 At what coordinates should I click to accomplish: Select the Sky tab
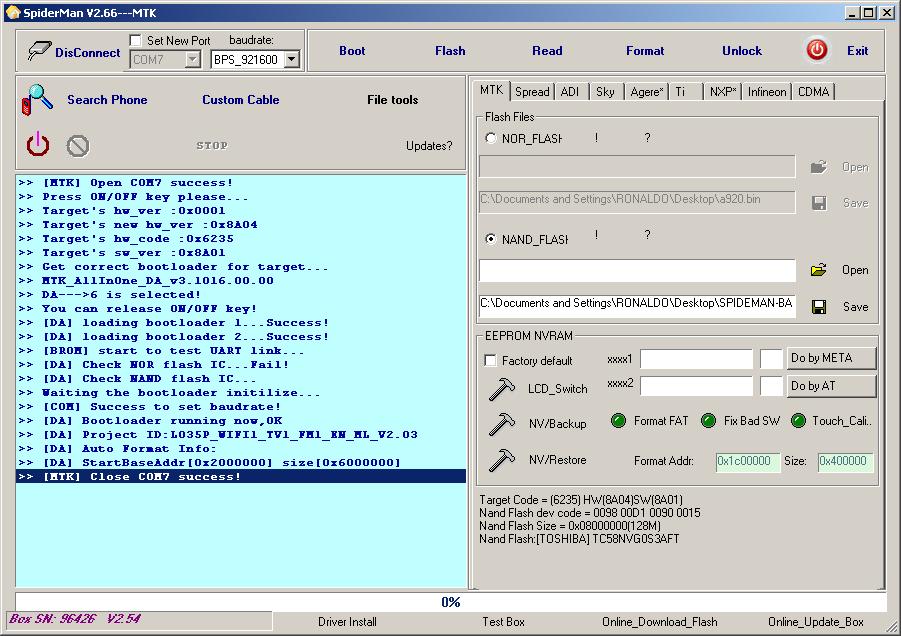(x=605, y=92)
